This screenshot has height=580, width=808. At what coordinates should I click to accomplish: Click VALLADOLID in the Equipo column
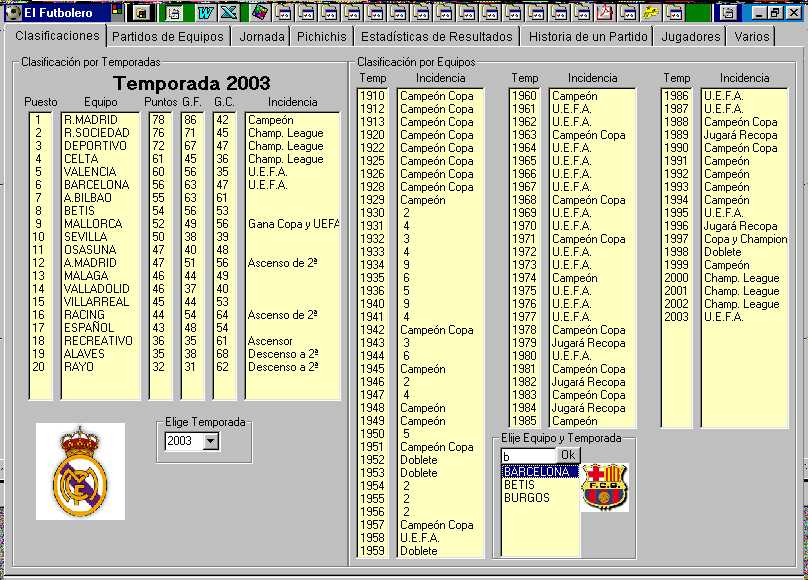(x=97, y=289)
